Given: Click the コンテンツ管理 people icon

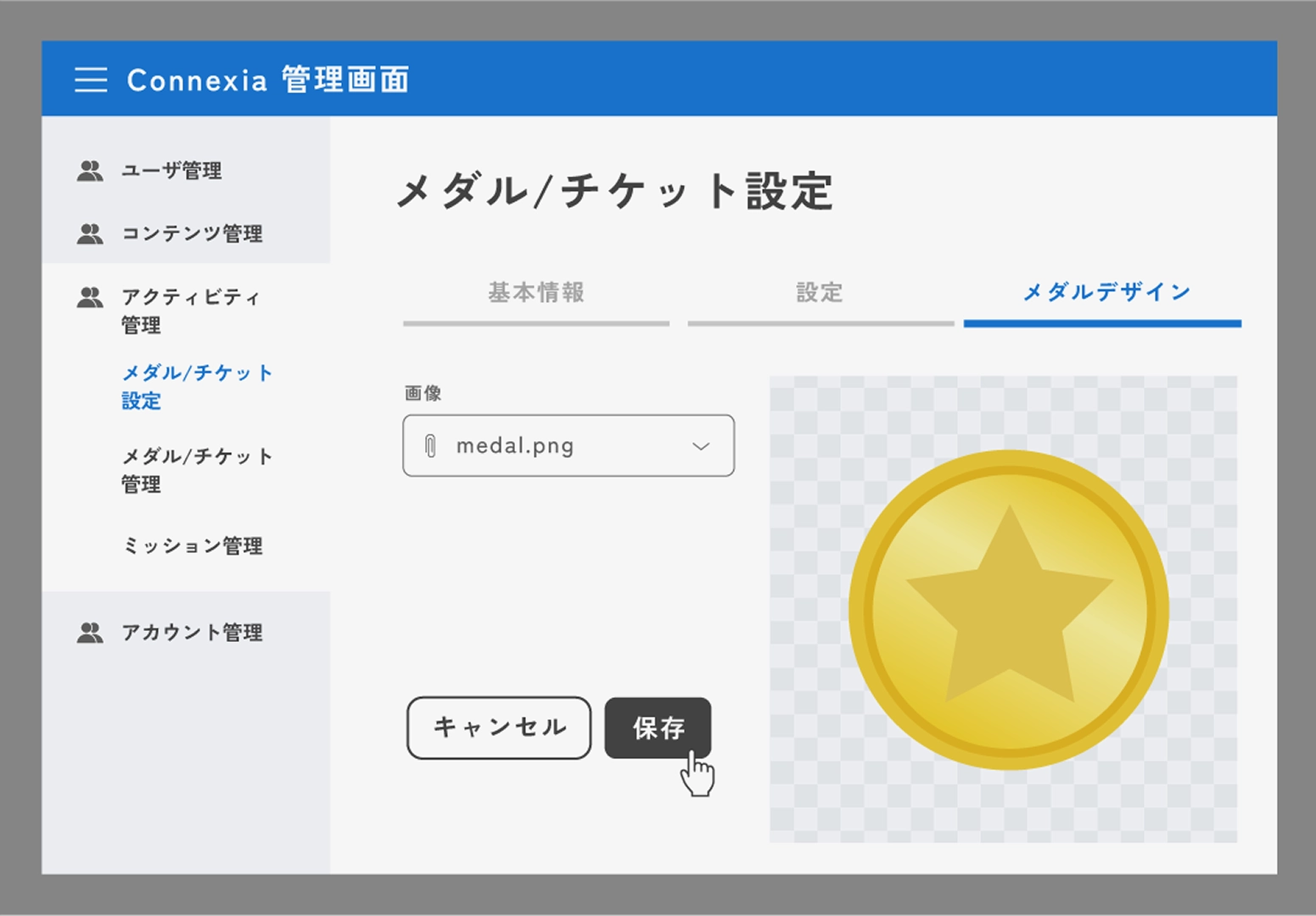Looking at the screenshot, I should click(90, 233).
